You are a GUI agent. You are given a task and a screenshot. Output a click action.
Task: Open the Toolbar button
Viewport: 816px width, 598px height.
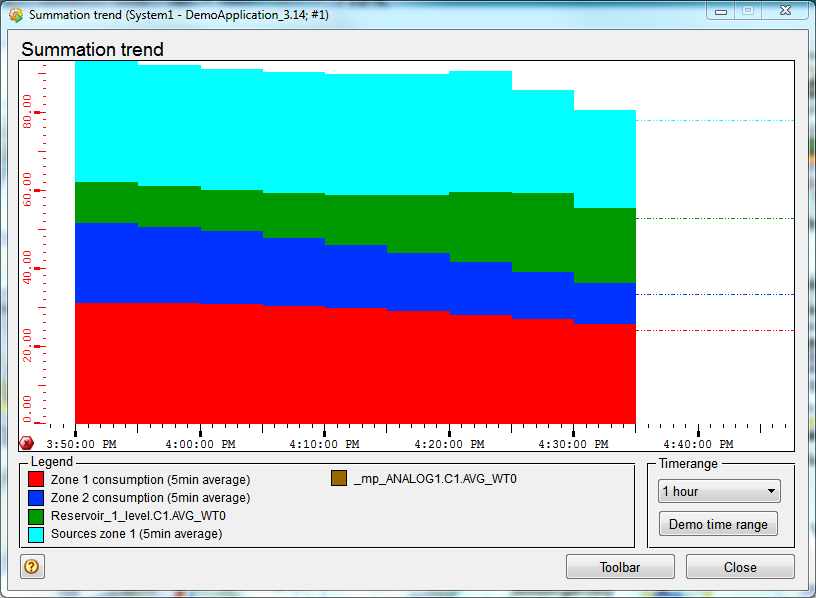[620, 567]
